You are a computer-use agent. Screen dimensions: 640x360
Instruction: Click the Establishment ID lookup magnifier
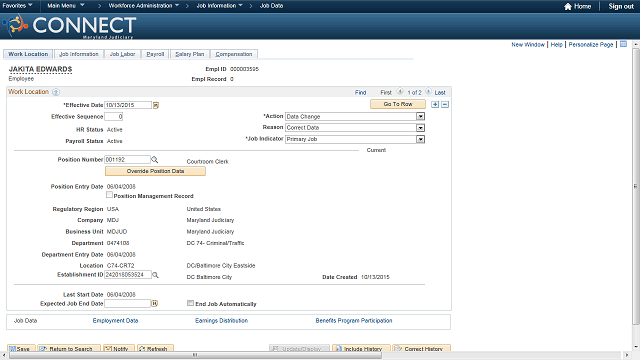click(155, 275)
